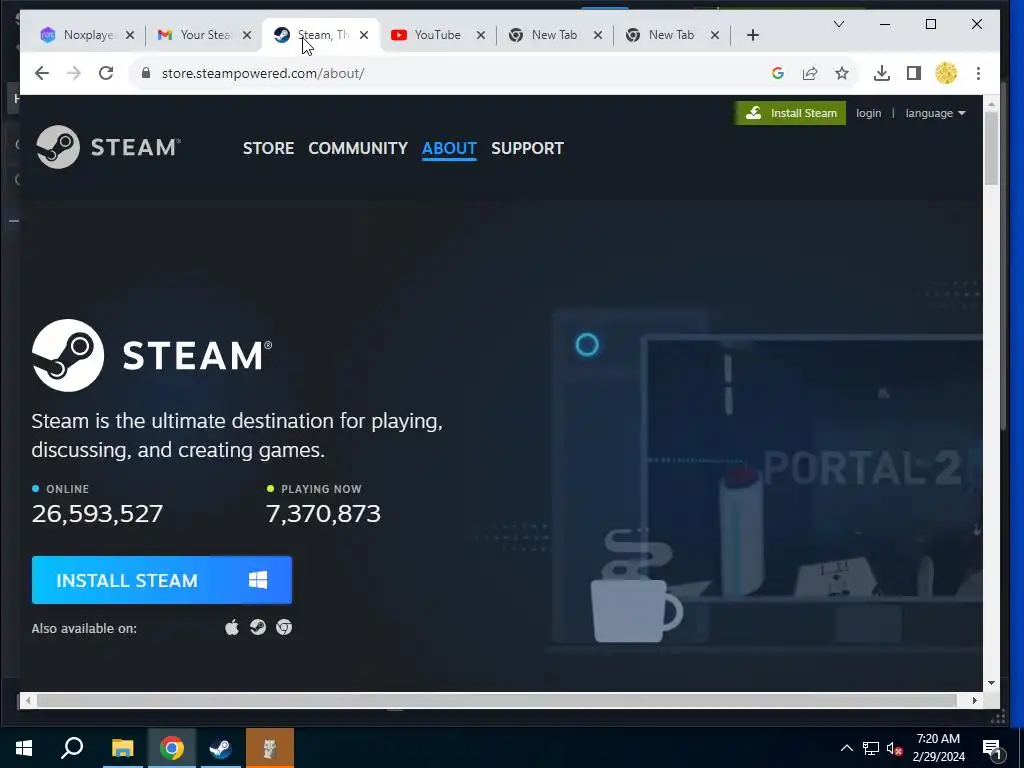Choose Chrome OS download icon
1024x768 pixels.
point(283,628)
